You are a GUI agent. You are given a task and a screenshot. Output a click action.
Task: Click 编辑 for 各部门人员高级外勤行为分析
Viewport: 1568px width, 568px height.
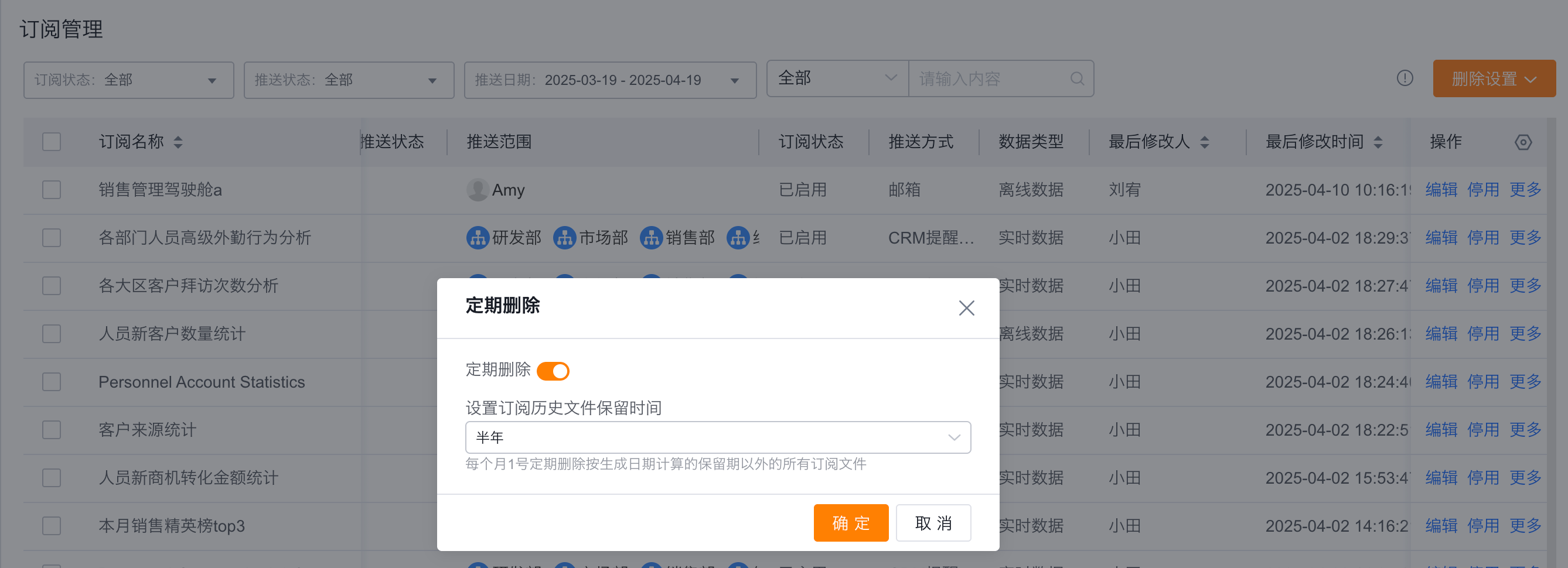point(1441,238)
